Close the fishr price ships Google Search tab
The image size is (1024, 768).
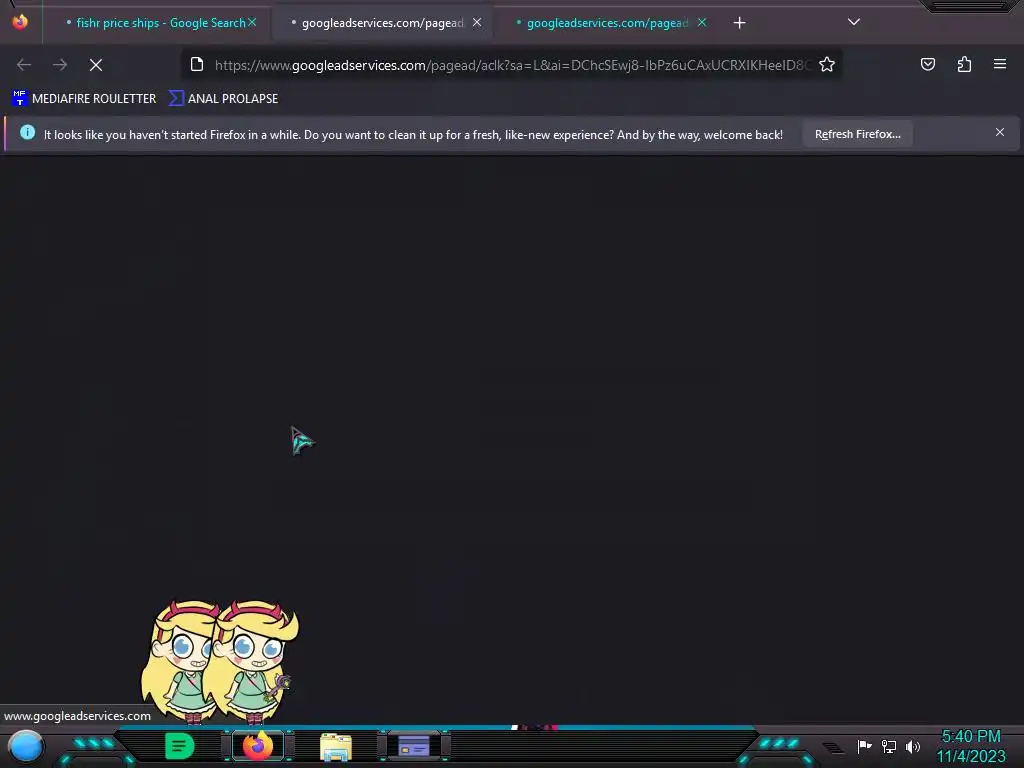coord(252,22)
